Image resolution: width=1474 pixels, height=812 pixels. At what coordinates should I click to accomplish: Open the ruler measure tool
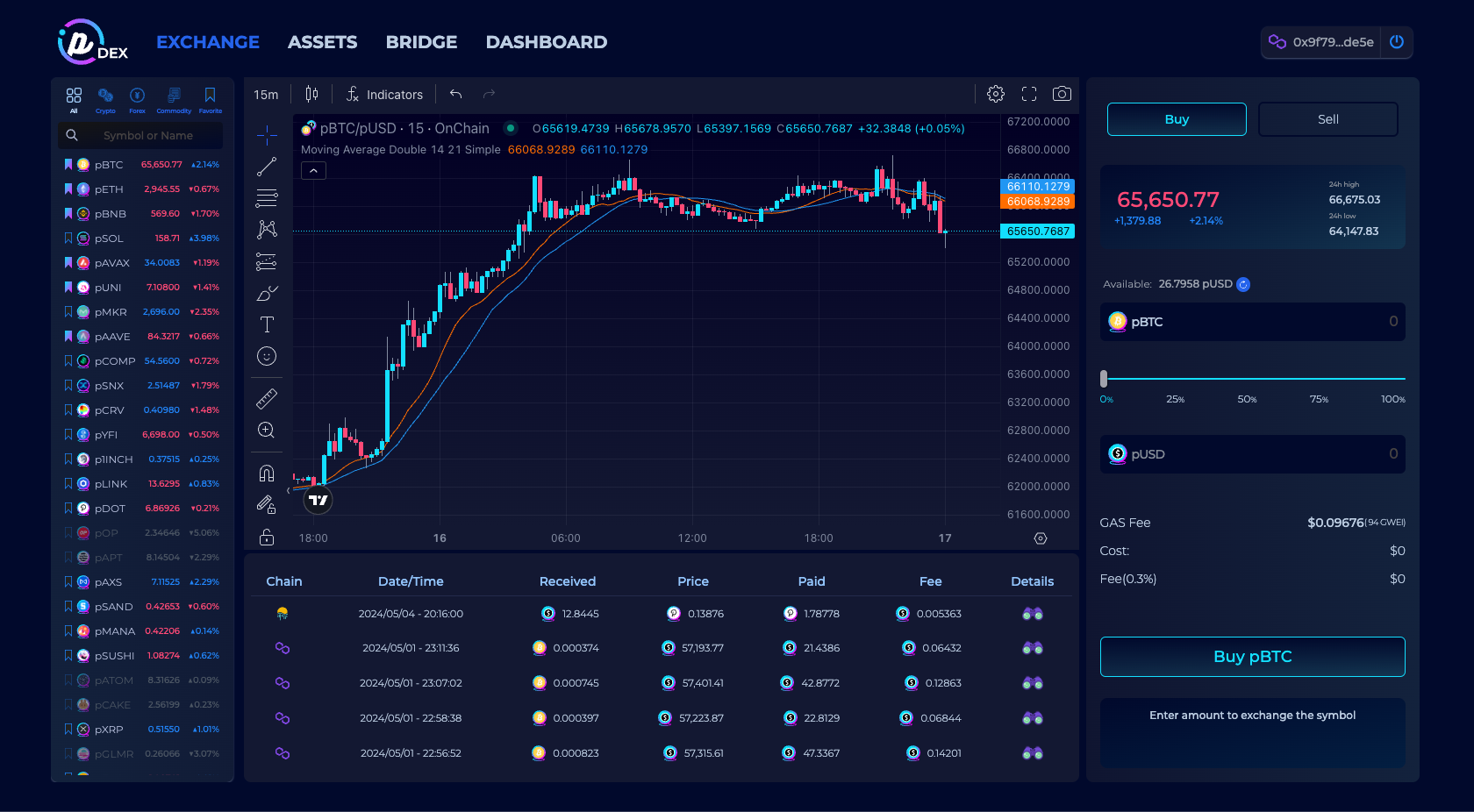(x=267, y=399)
